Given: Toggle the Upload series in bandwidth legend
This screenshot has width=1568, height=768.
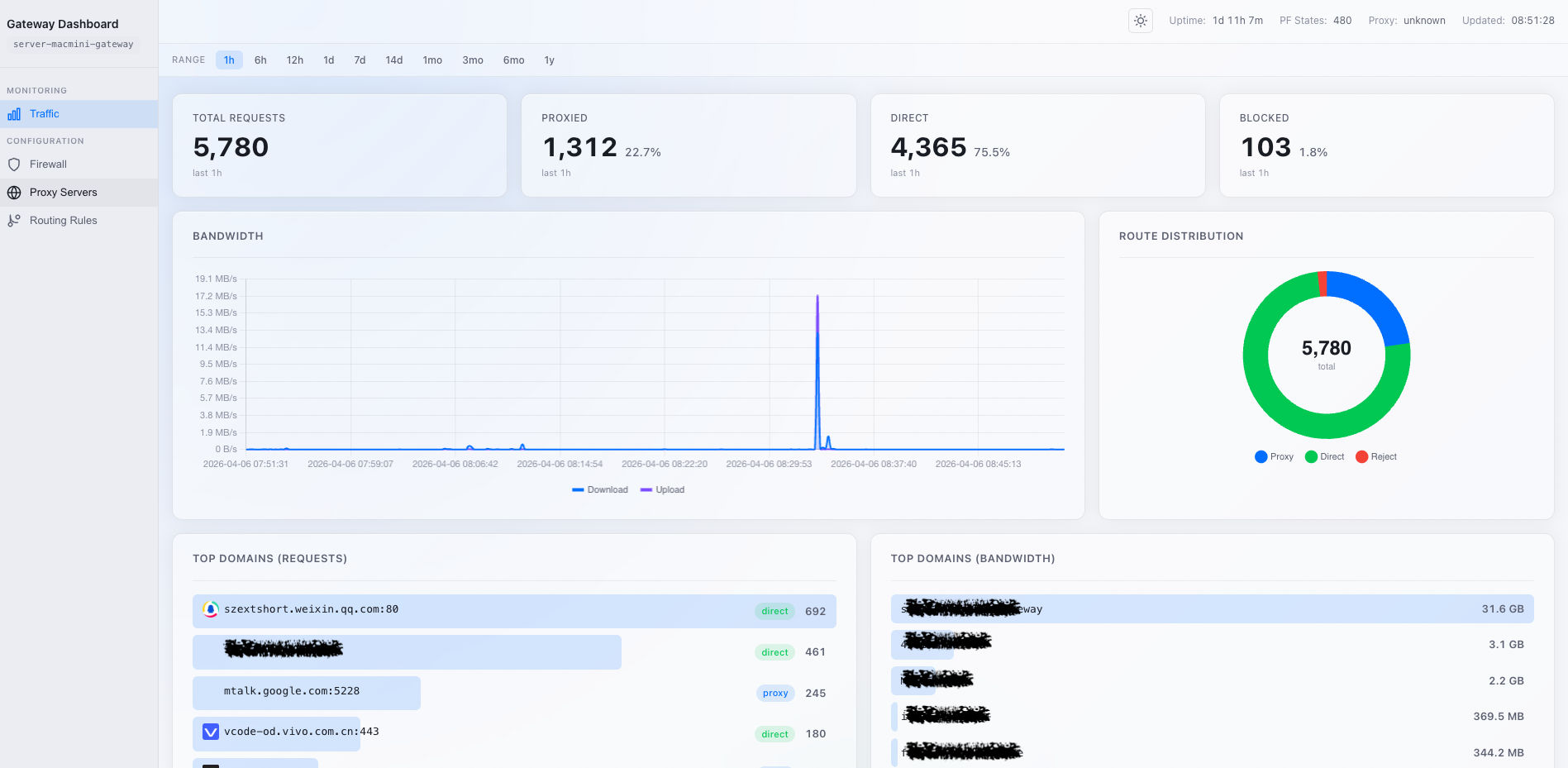Looking at the screenshot, I should pyautogui.click(x=662, y=490).
